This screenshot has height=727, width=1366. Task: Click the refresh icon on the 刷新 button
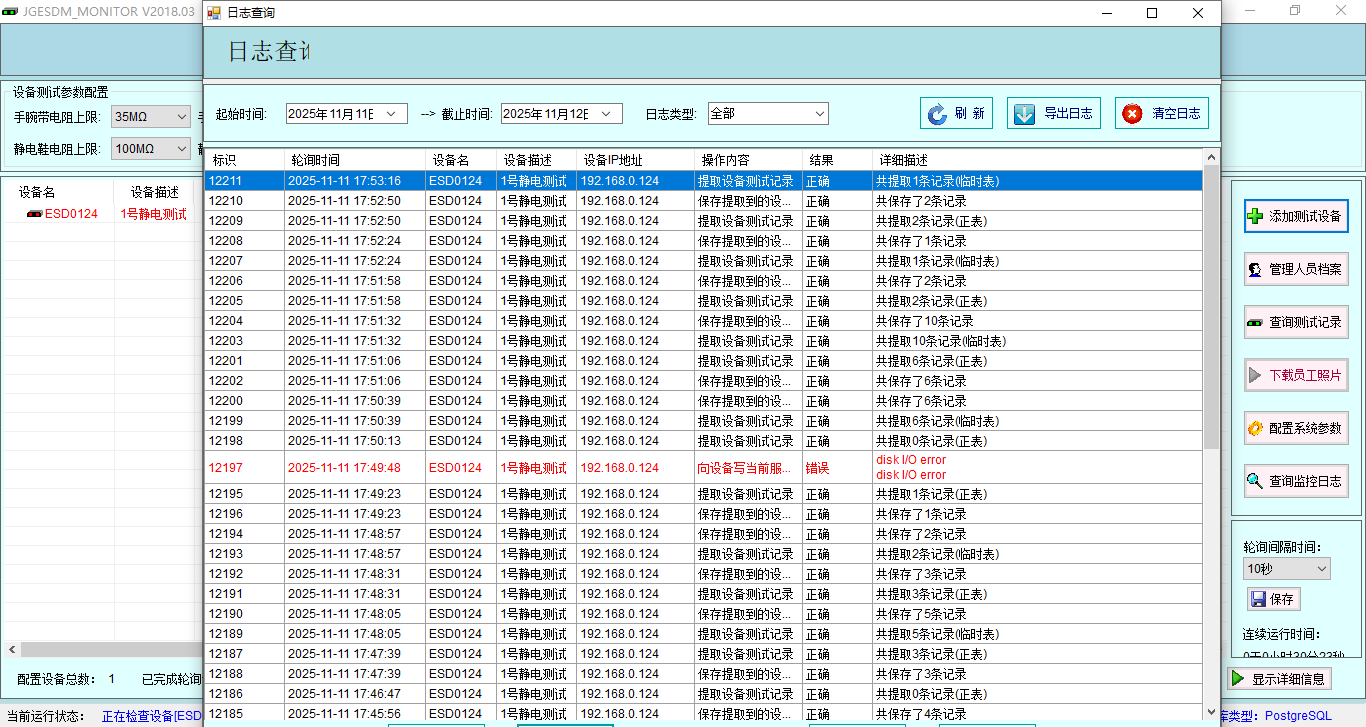[x=937, y=114]
